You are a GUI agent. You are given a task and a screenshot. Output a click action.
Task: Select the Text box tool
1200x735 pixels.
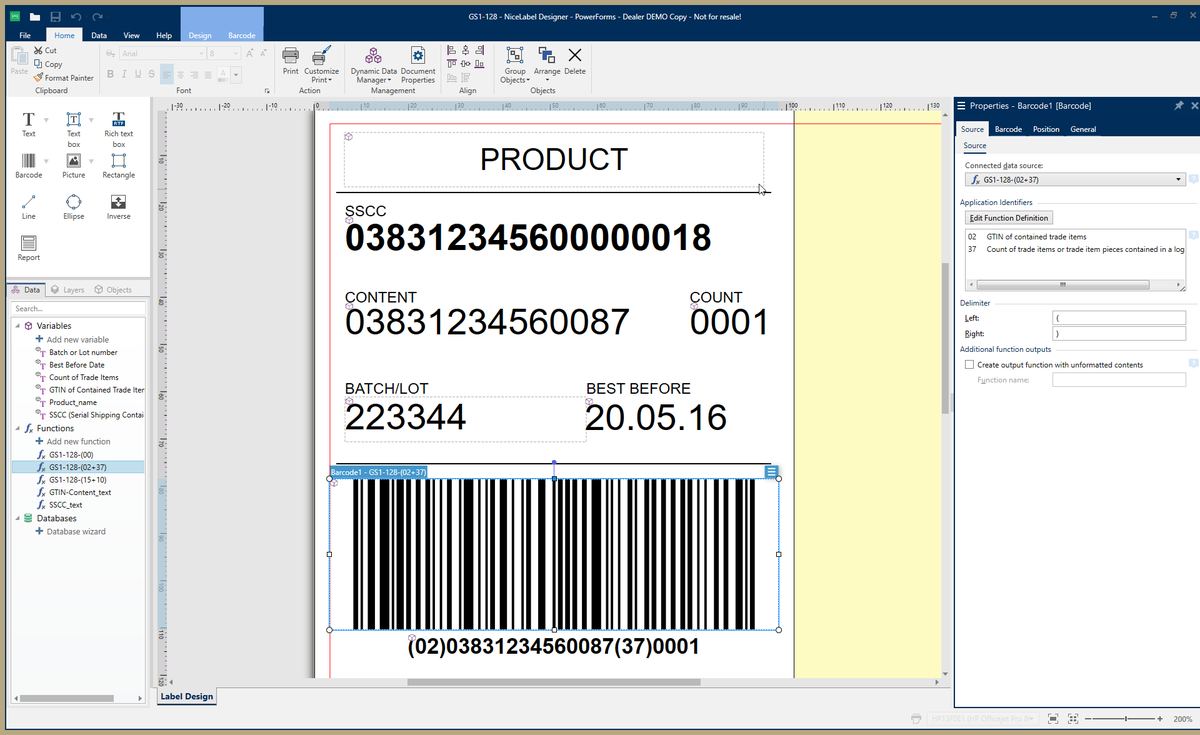coord(73,128)
